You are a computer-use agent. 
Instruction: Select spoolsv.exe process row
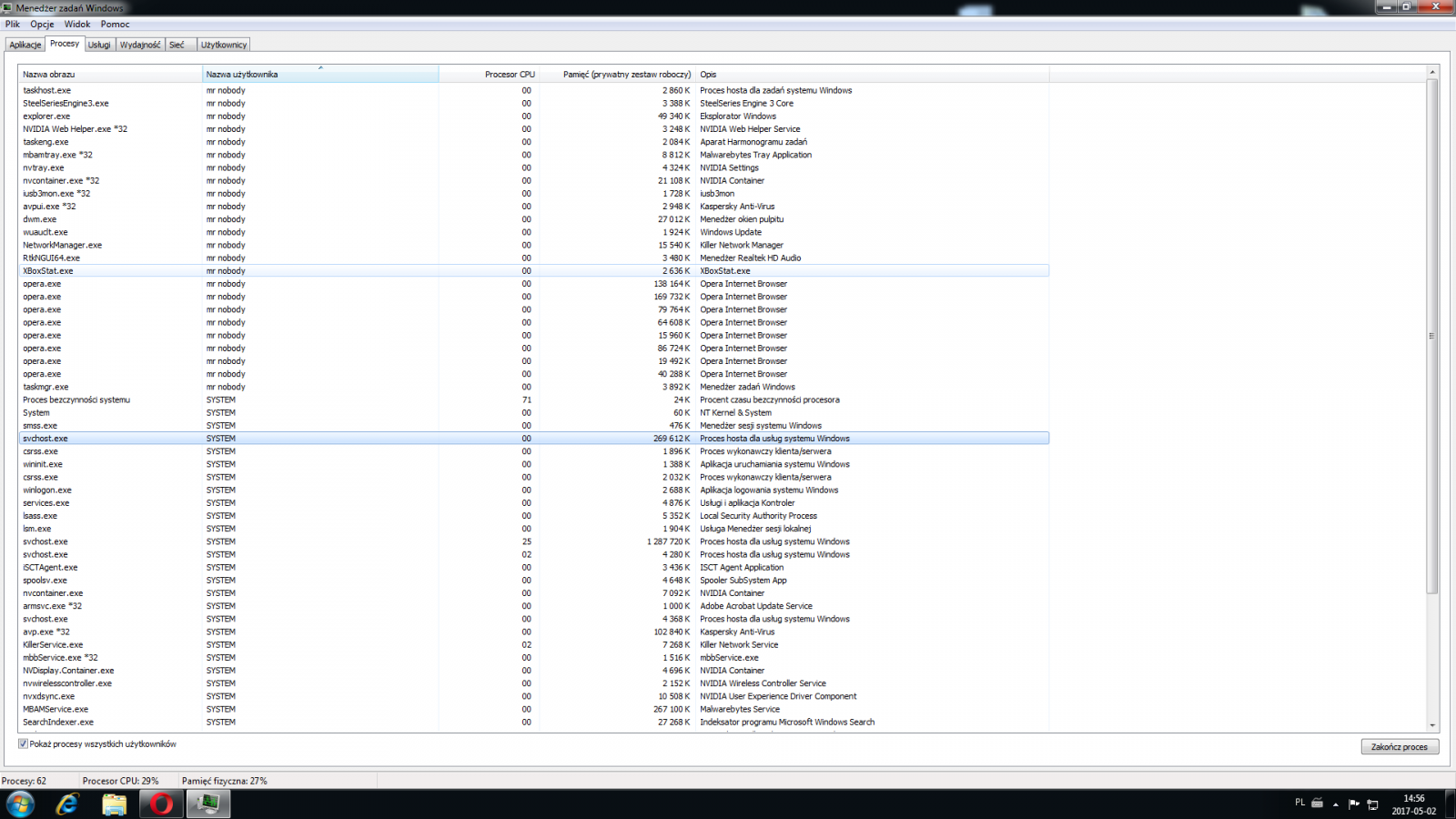(534, 581)
